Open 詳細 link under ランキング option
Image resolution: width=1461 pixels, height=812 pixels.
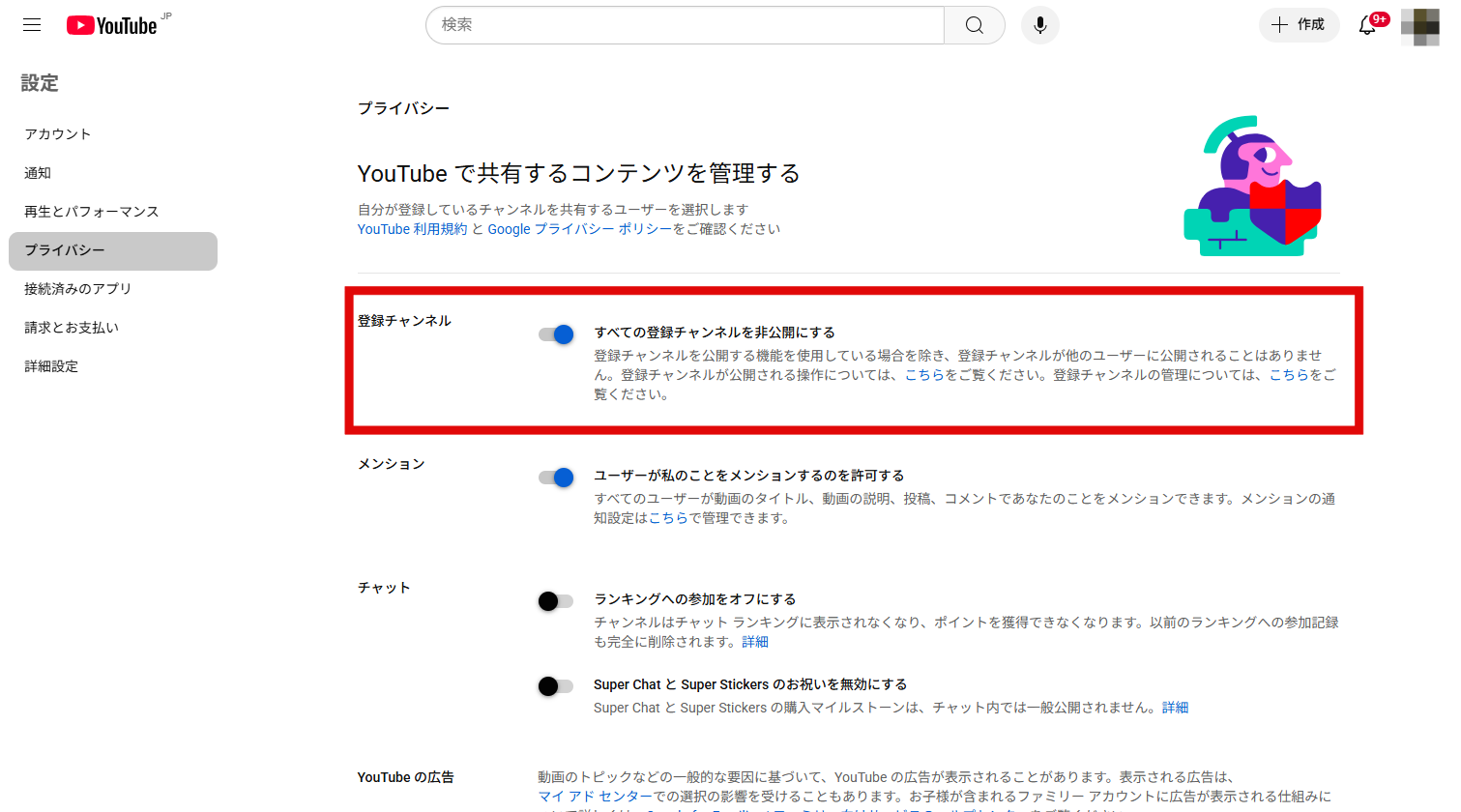pyautogui.click(x=755, y=642)
